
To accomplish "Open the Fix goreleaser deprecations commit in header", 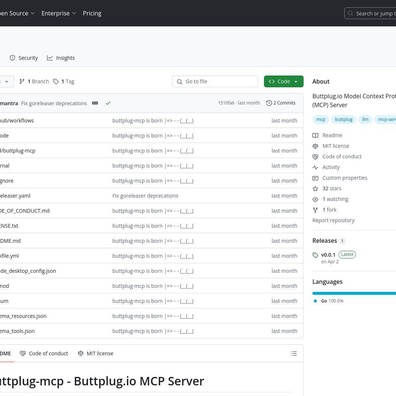I will point(54,103).
